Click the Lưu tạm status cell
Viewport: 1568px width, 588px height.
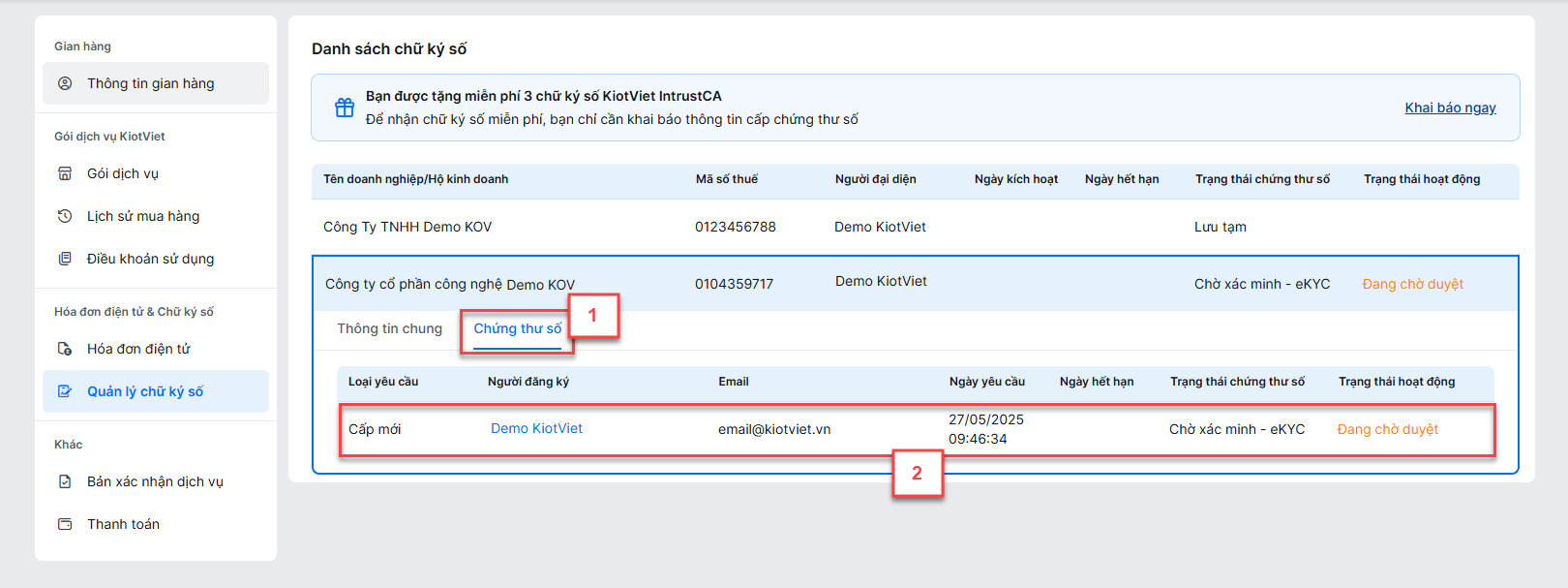tap(1221, 227)
